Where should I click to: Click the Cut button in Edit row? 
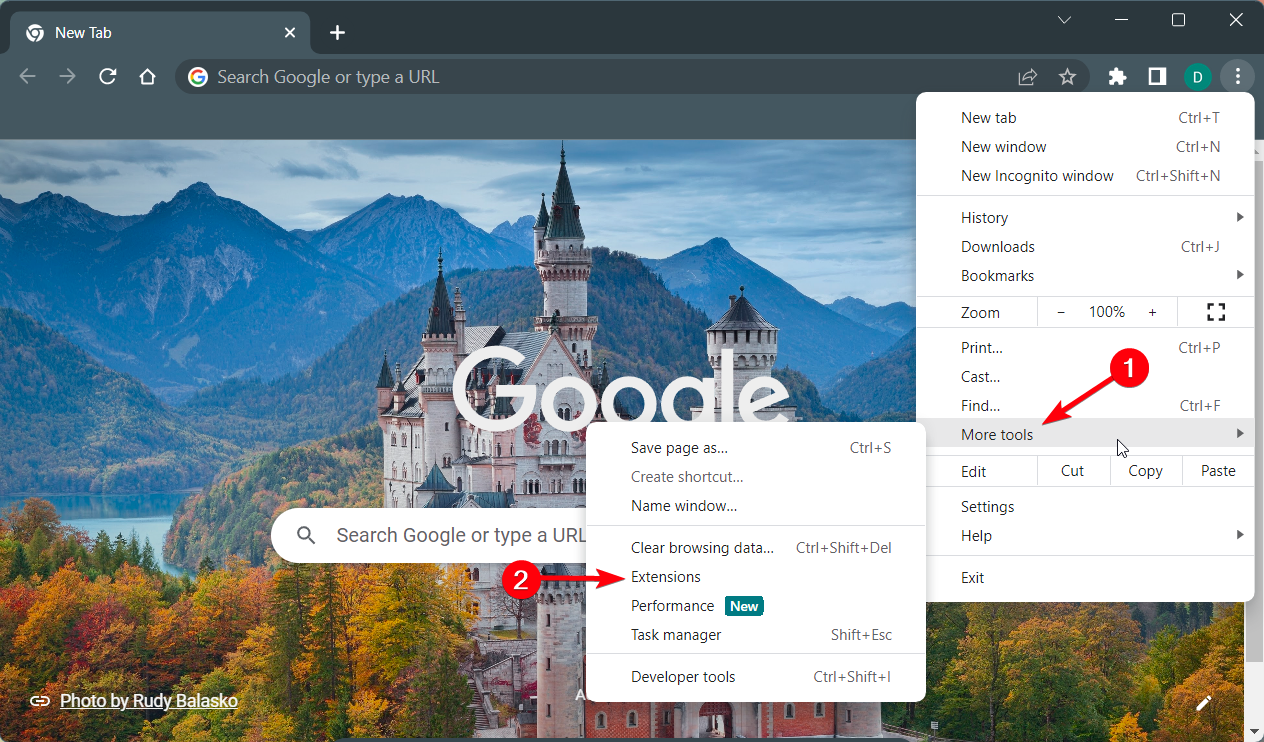tap(1073, 471)
